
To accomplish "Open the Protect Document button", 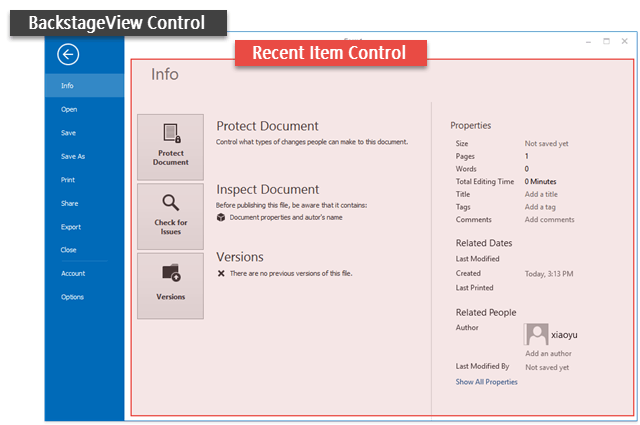I will pos(170,147).
